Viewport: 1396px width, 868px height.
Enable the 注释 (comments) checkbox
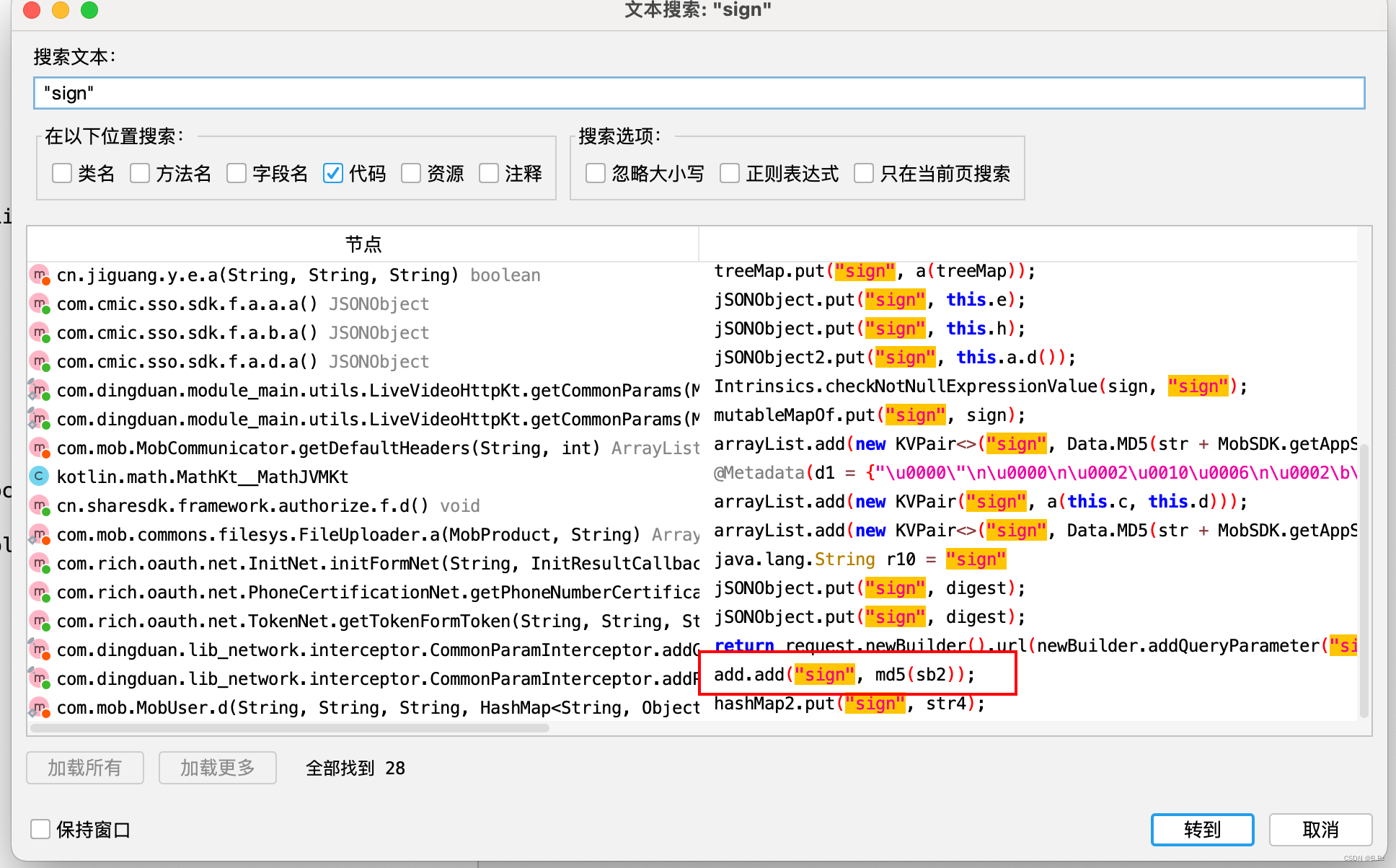pyautogui.click(x=489, y=173)
